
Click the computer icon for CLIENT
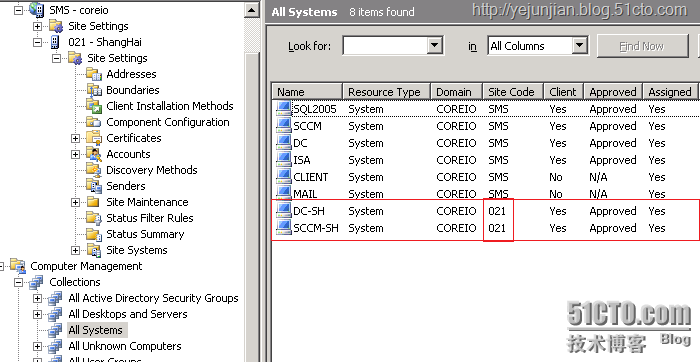tap(283, 177)
